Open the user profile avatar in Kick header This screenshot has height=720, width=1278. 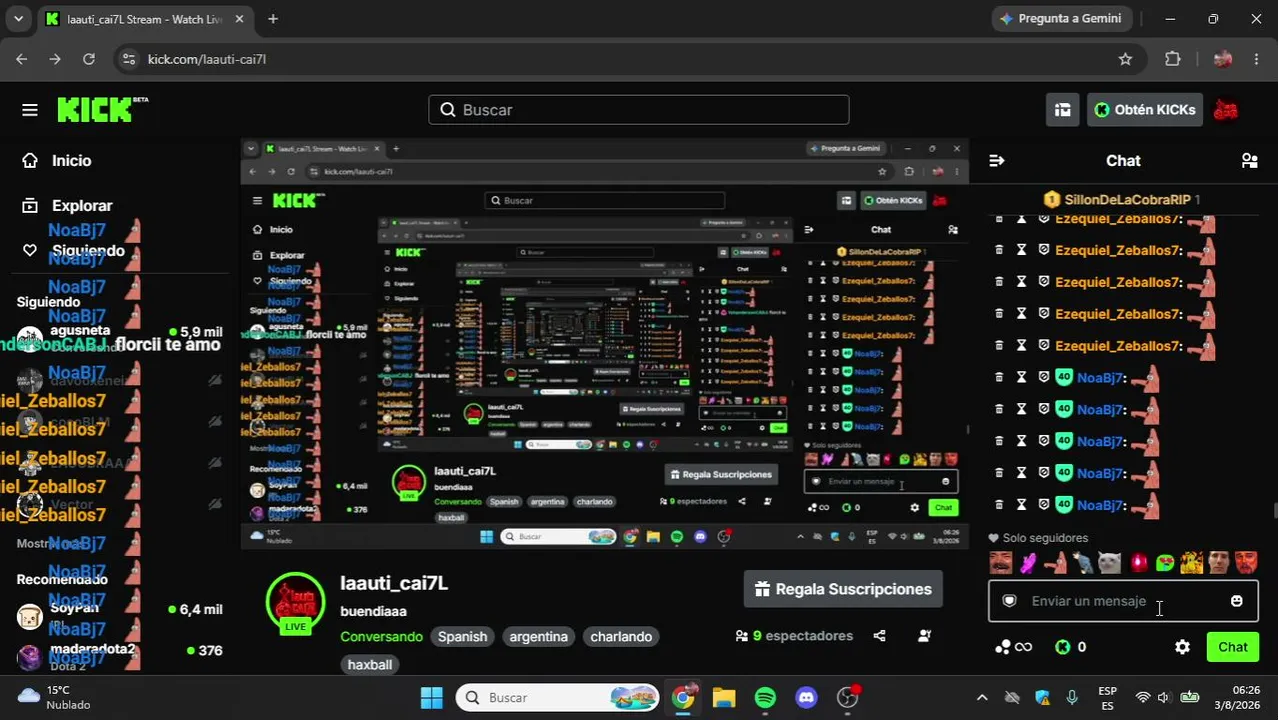1225,110
